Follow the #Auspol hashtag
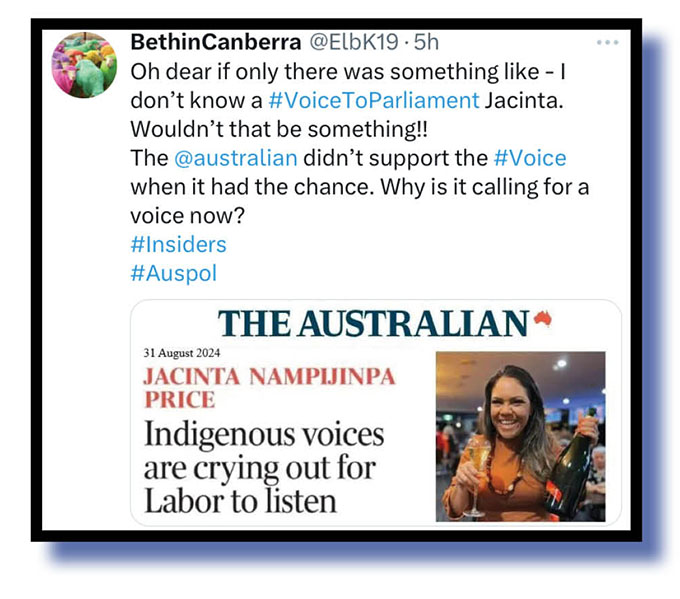The image size is (680, 599). coord(173,274)
